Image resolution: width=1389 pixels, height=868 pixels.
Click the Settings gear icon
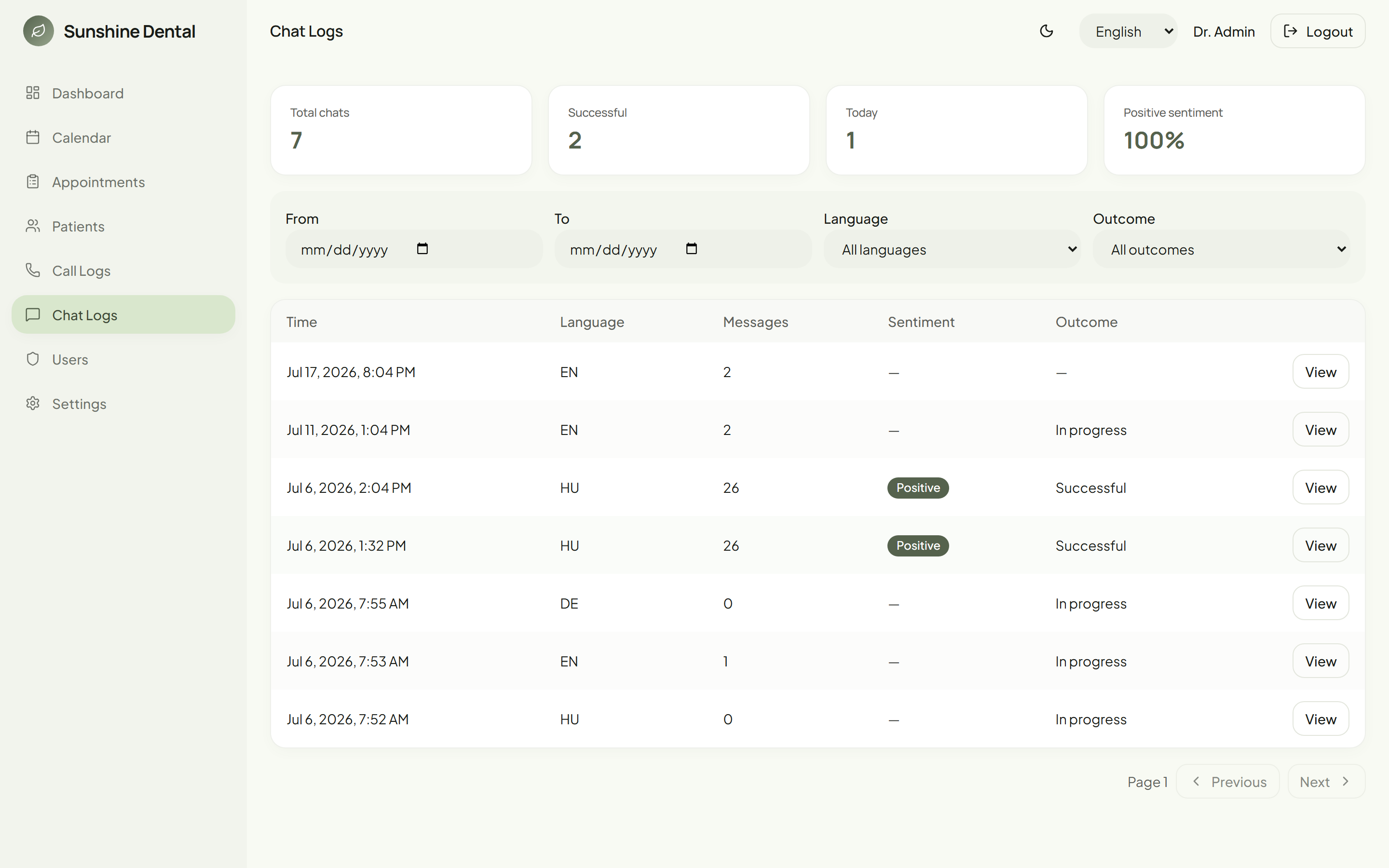(x=33, y=404)
